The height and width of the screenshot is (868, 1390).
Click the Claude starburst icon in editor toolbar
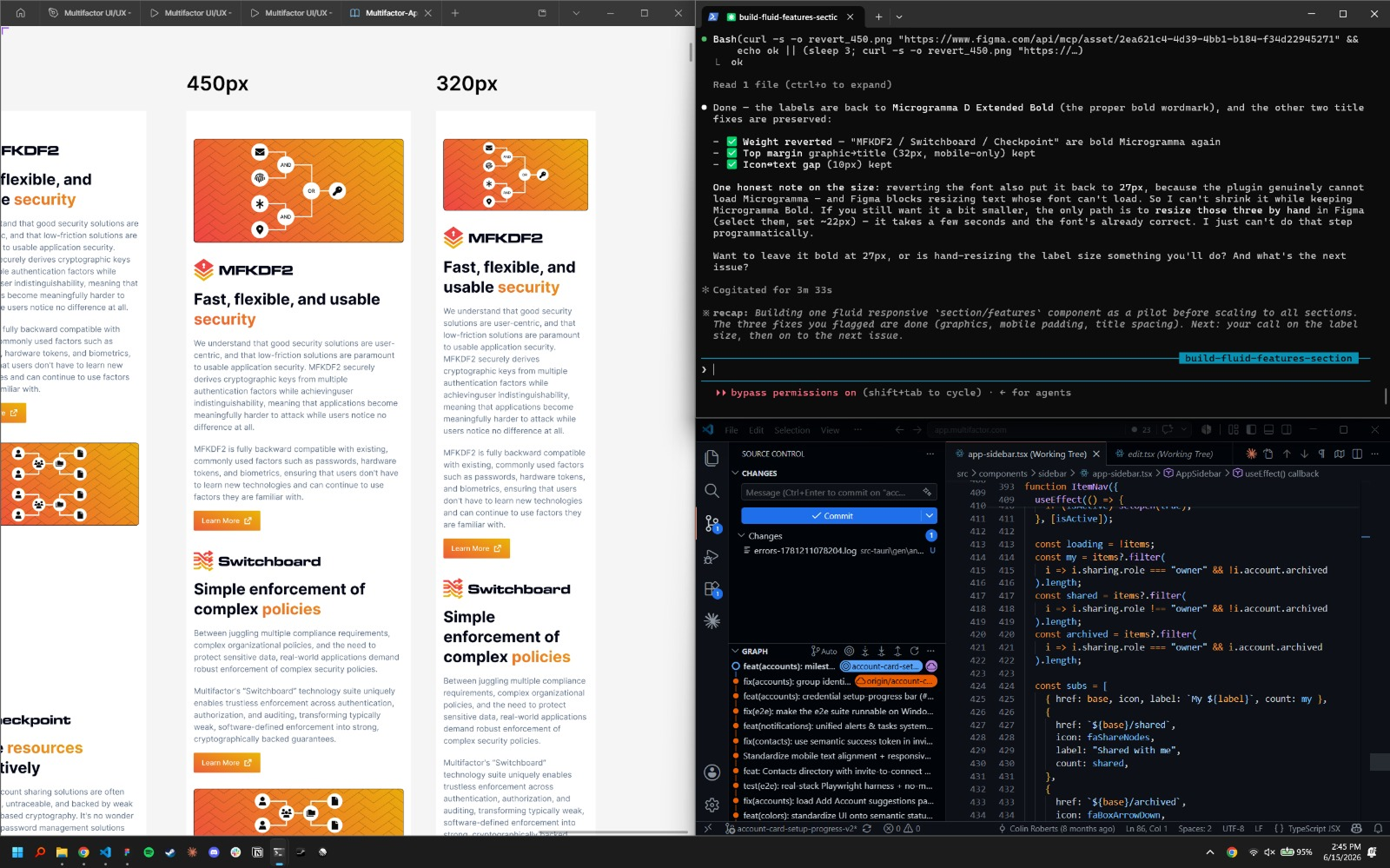pyautogui.click(x=1251, y=454)
